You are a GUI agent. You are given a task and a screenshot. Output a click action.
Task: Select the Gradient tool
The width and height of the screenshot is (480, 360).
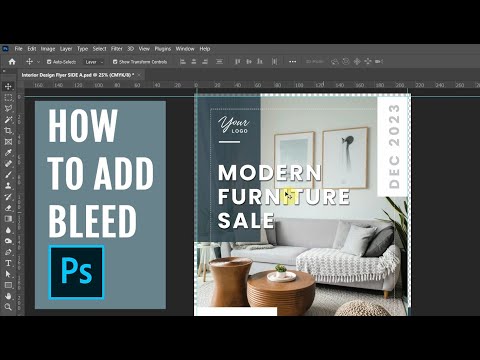8,219
